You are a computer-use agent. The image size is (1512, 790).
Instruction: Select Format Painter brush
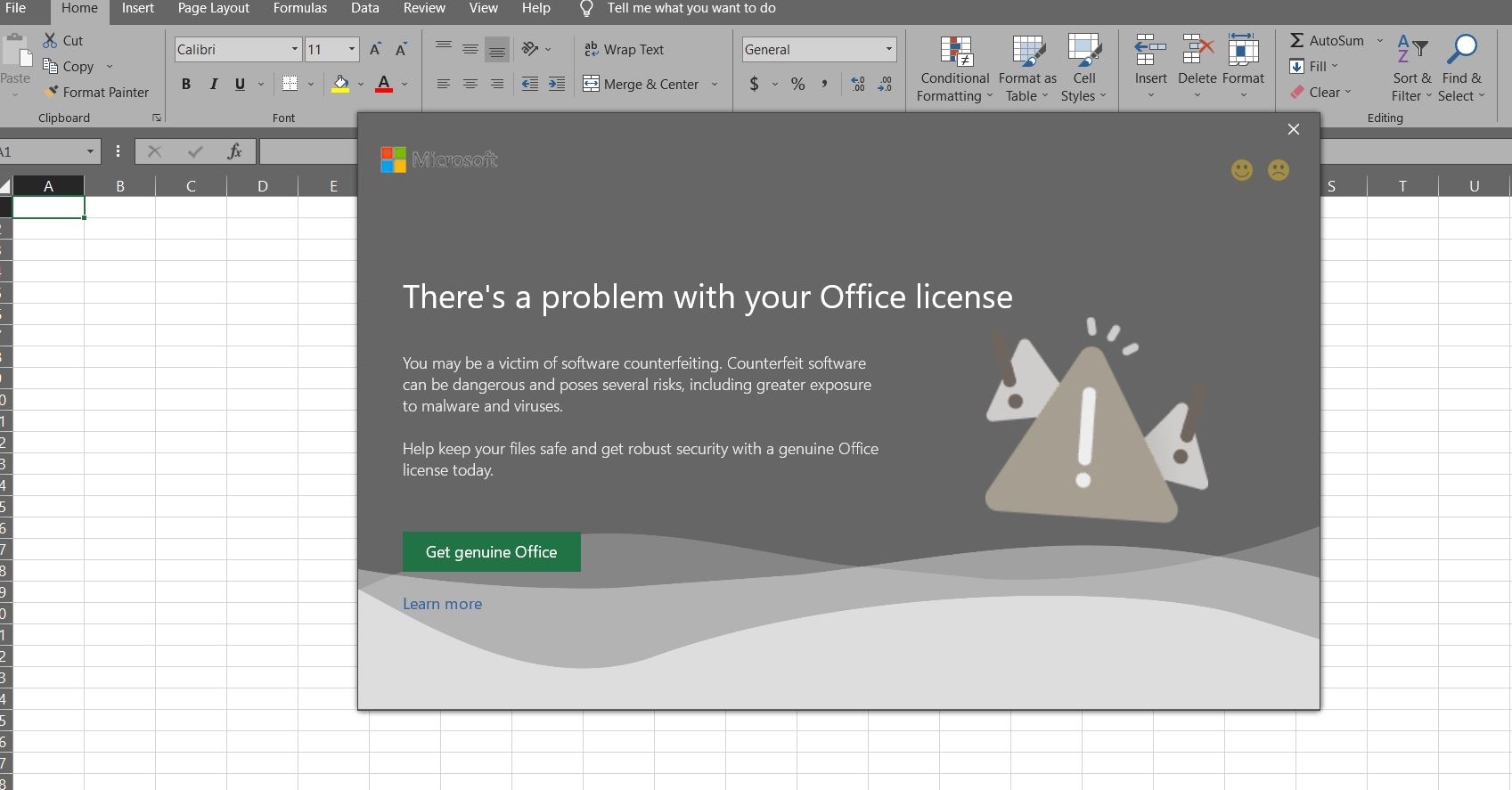click(x=52, y=92)
